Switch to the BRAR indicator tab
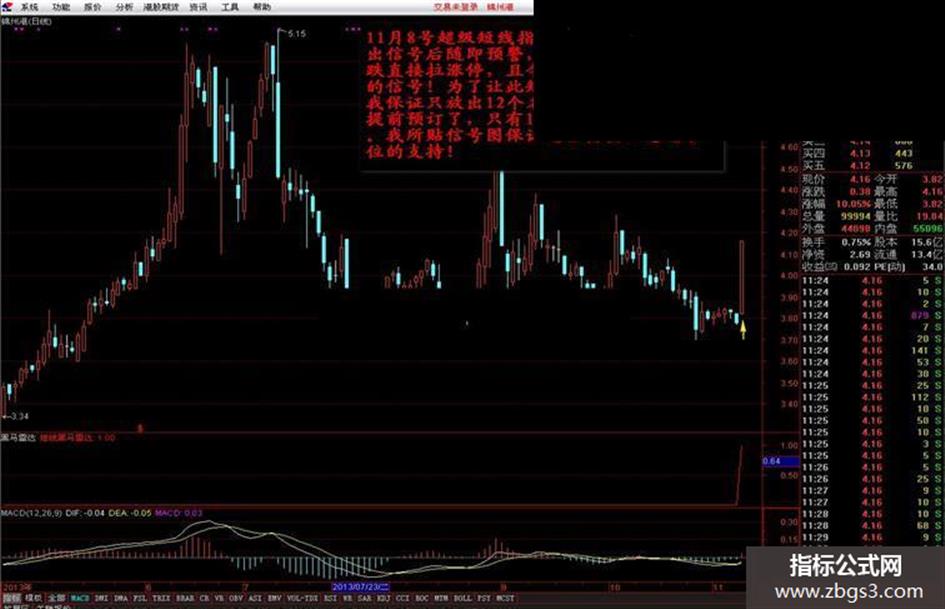Viewport: 945px width, 609px height. [x=185, y=598]
